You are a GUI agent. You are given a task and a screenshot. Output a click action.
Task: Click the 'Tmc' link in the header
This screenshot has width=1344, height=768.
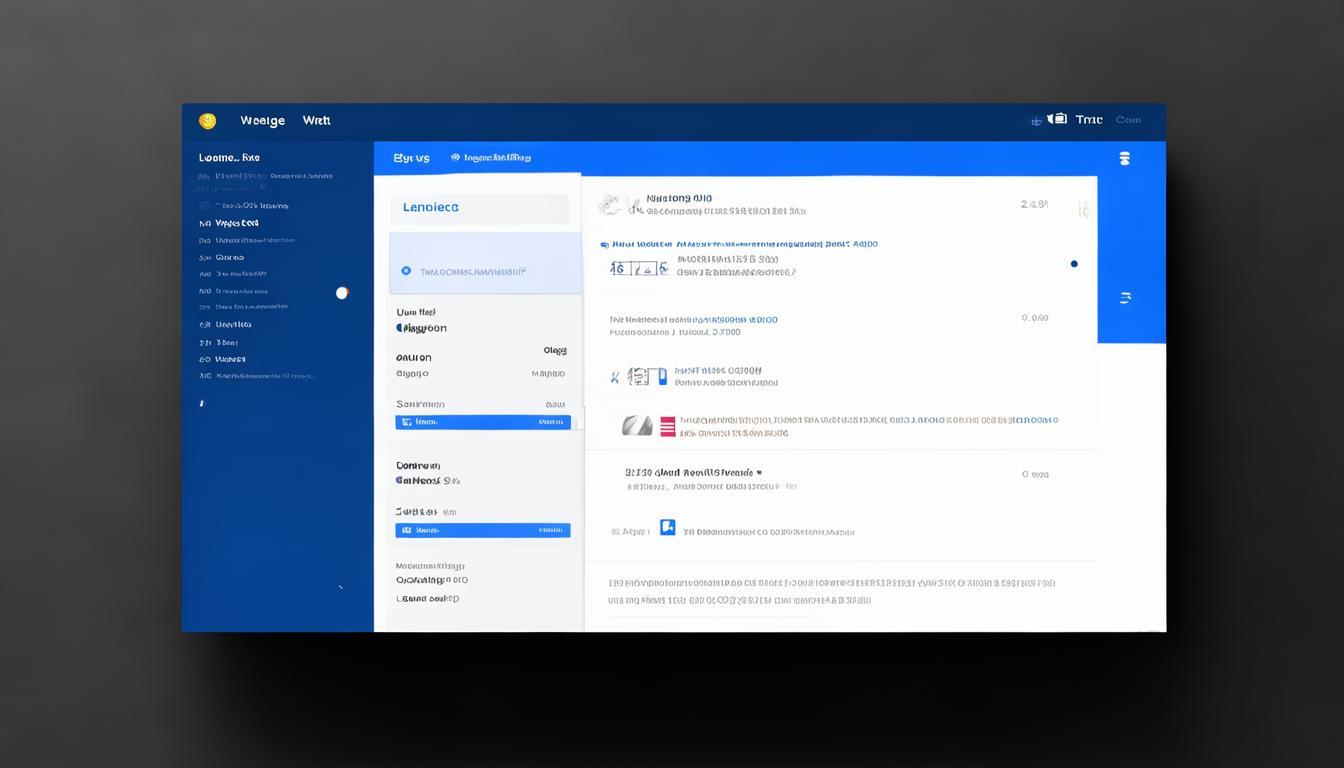point(1088,120)
